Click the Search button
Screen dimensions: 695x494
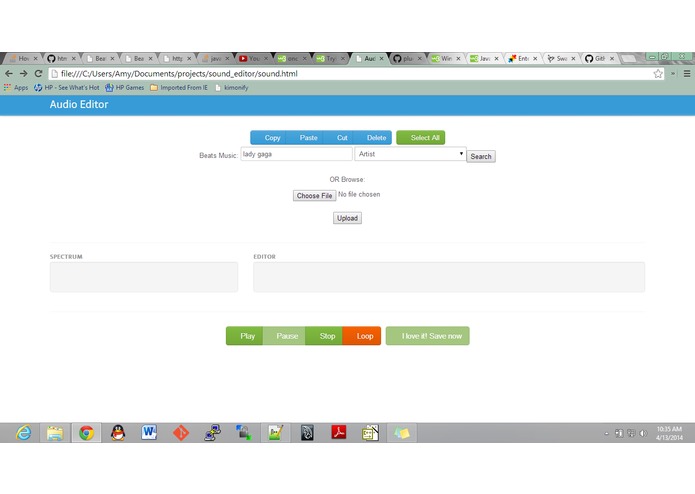(481, 156)
